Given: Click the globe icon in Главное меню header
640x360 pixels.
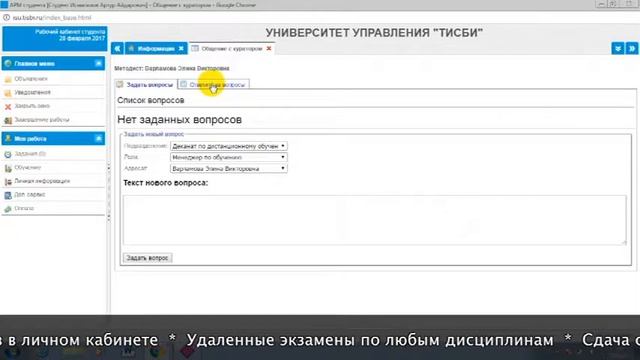Looking at the screenshot, I should [x=8, y=64].
